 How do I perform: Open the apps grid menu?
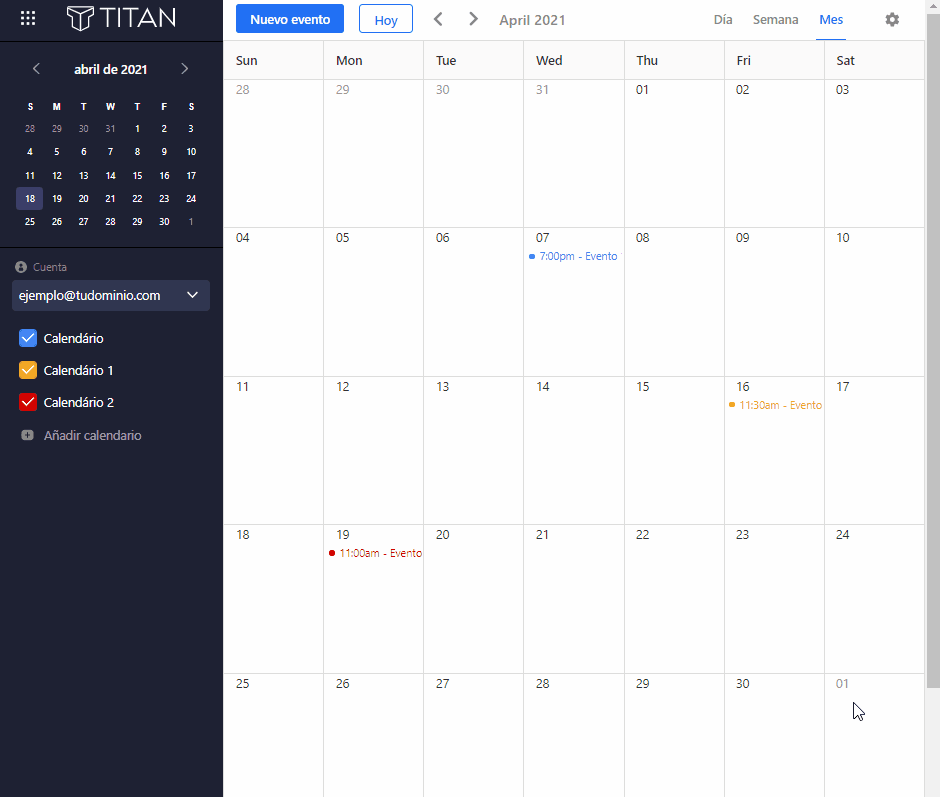pos(28,19)
